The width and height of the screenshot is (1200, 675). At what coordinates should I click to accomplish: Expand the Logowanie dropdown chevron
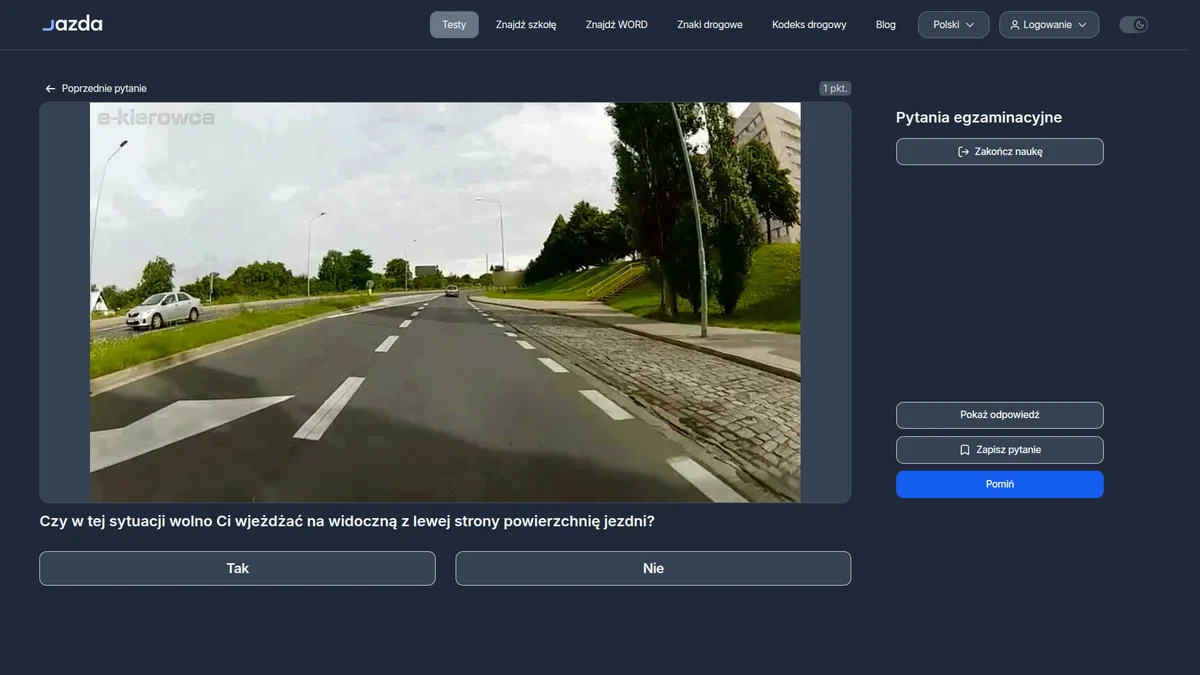pyautogui.click(x=1082, y=25)
